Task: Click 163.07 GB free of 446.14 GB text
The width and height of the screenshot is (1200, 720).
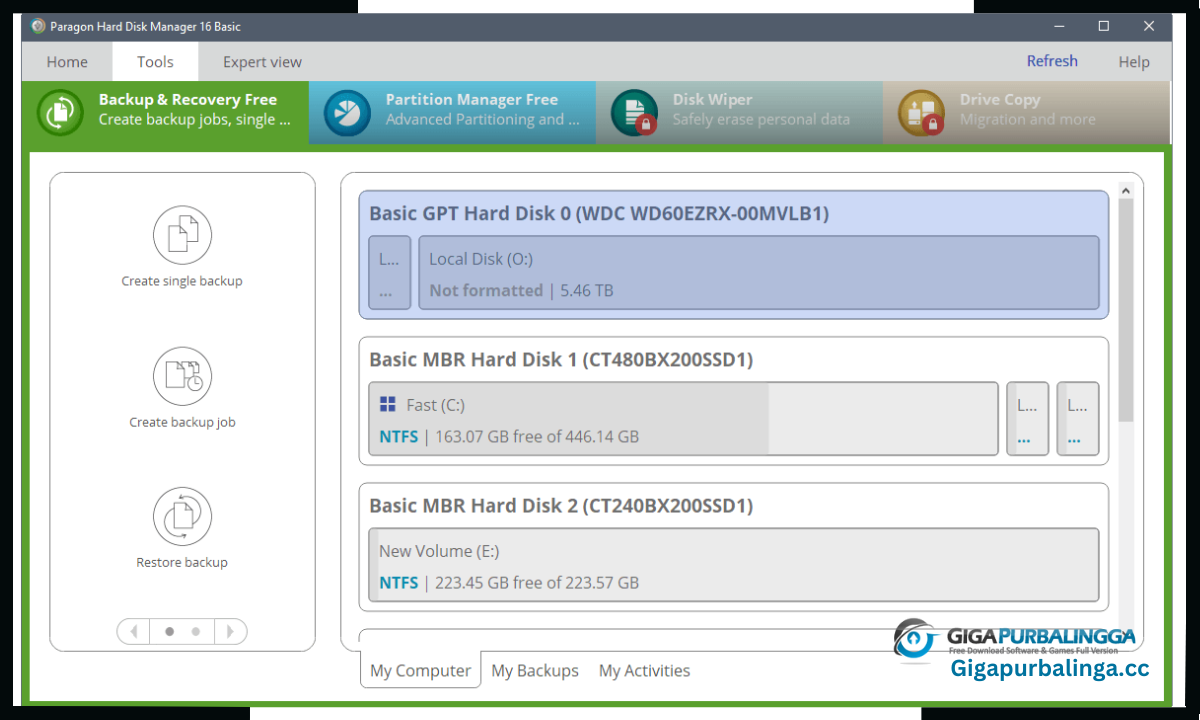Action: point(537,437)
